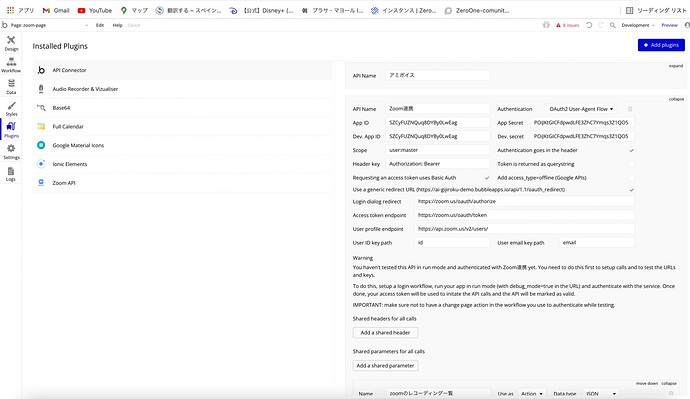Click the gift box icon in top bar
This screenshot has width=690, height=399.
[546, 25]
